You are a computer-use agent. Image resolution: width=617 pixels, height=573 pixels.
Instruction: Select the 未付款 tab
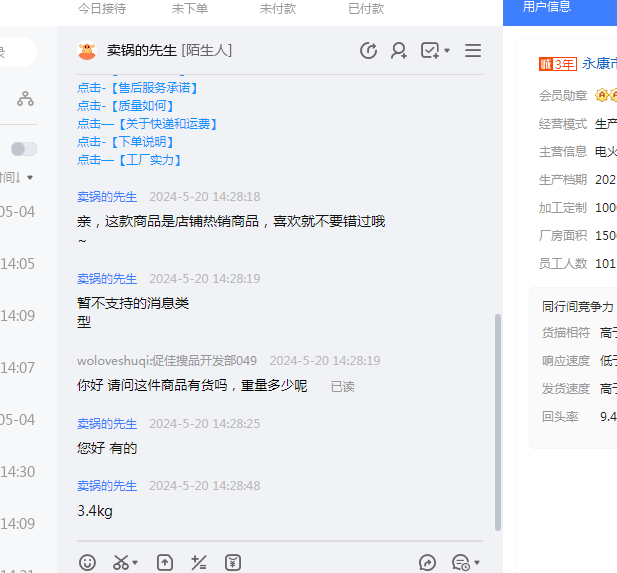277,8
